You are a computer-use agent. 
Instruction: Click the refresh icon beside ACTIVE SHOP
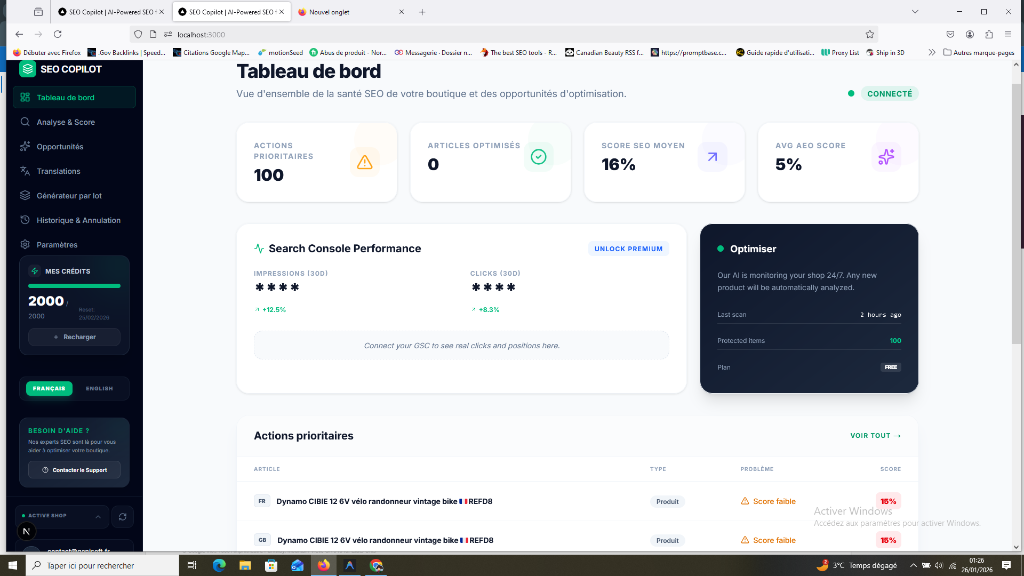click(x=122, y=517)
